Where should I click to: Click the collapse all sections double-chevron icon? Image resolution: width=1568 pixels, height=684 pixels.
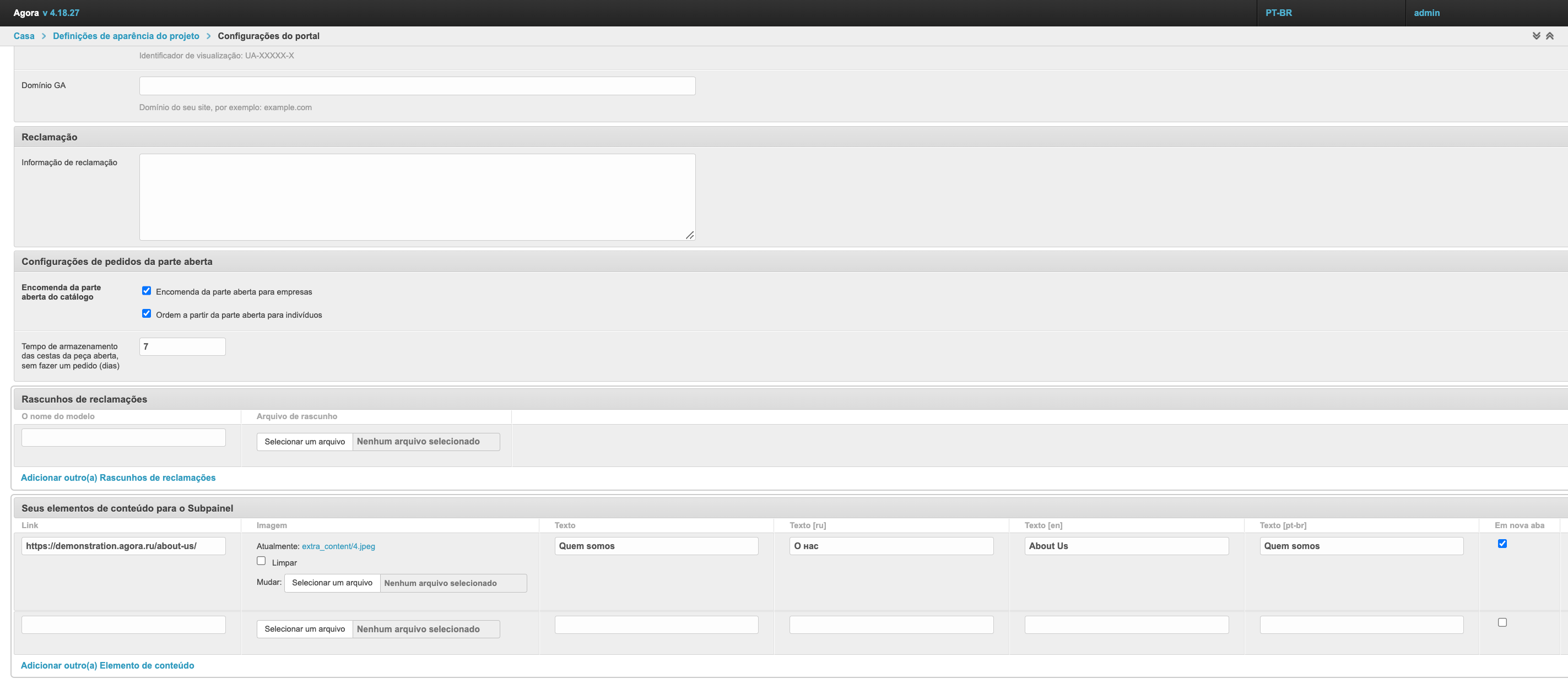click(1550, 36)
